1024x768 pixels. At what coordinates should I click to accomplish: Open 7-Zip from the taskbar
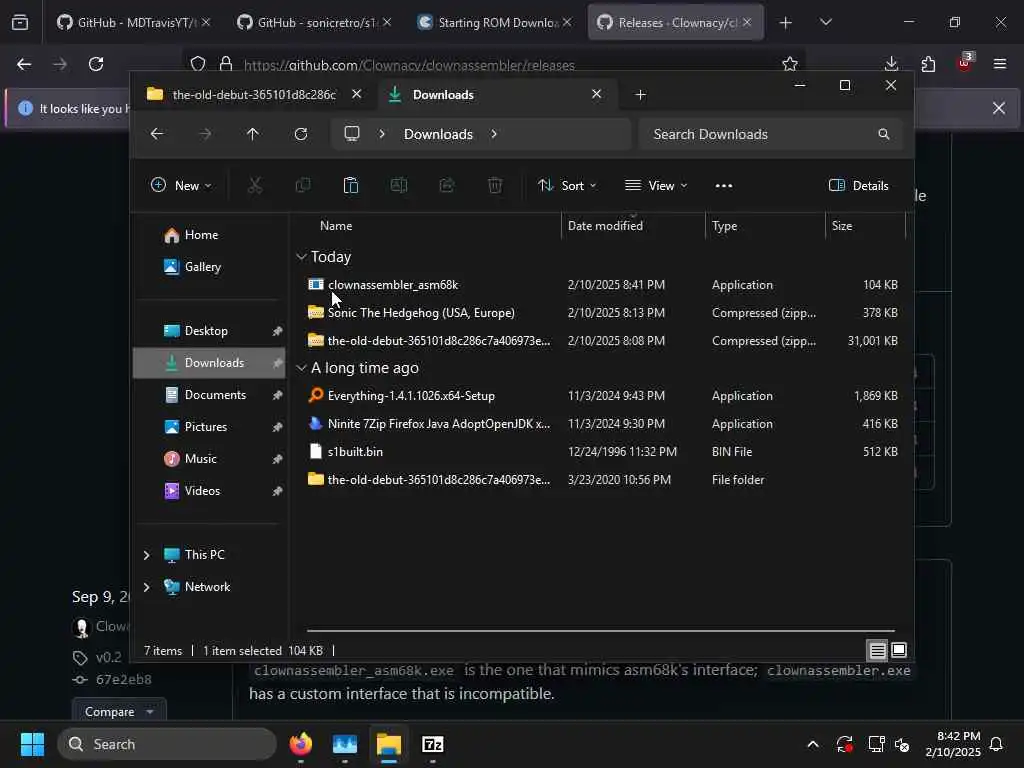pyautogui.click(x=433, y=744)
